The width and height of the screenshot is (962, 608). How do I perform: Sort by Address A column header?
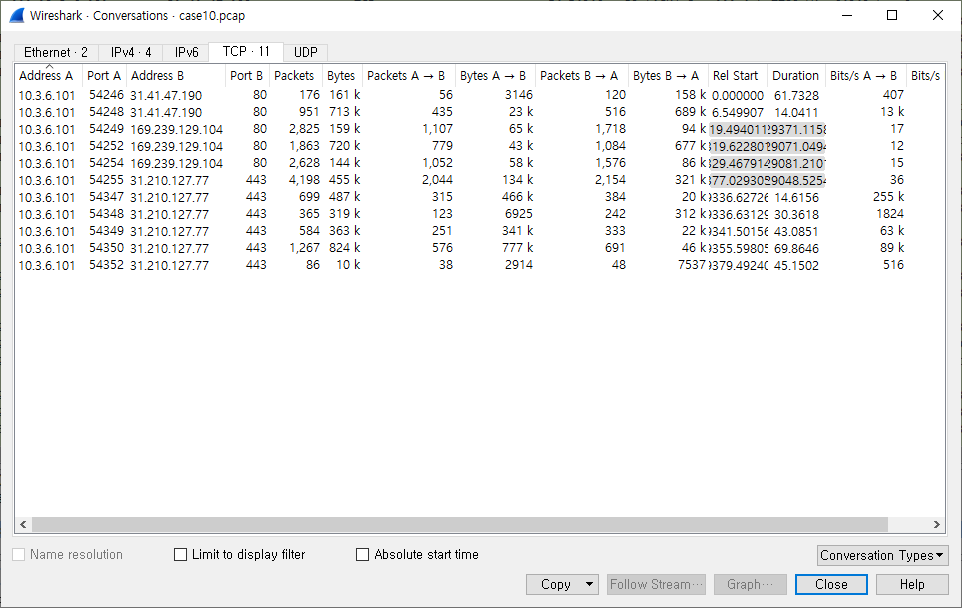coord(48,76)
